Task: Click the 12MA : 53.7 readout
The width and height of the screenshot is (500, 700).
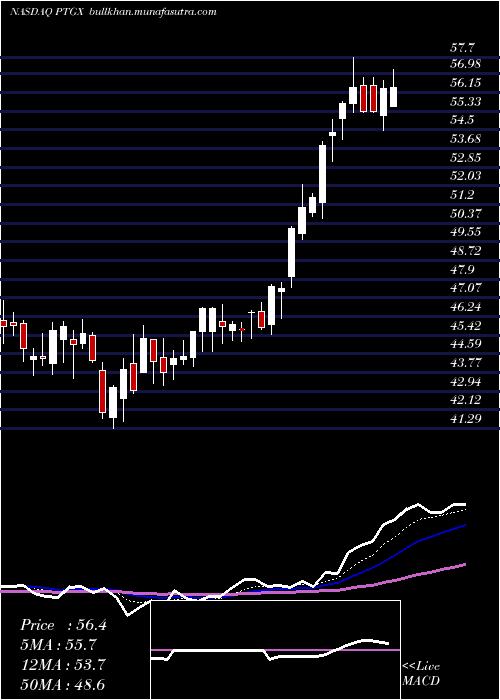Action: [63, 665]
